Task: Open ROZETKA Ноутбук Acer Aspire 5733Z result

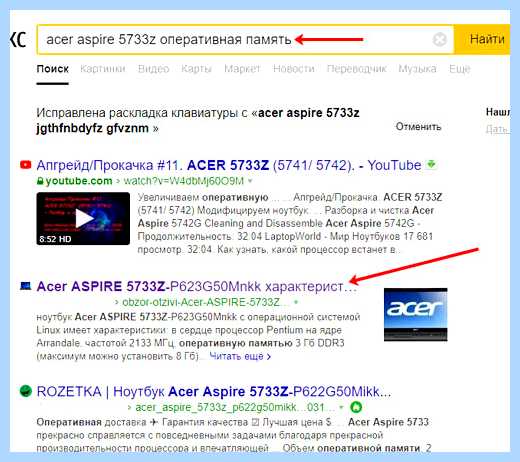Action: point(214,392)
